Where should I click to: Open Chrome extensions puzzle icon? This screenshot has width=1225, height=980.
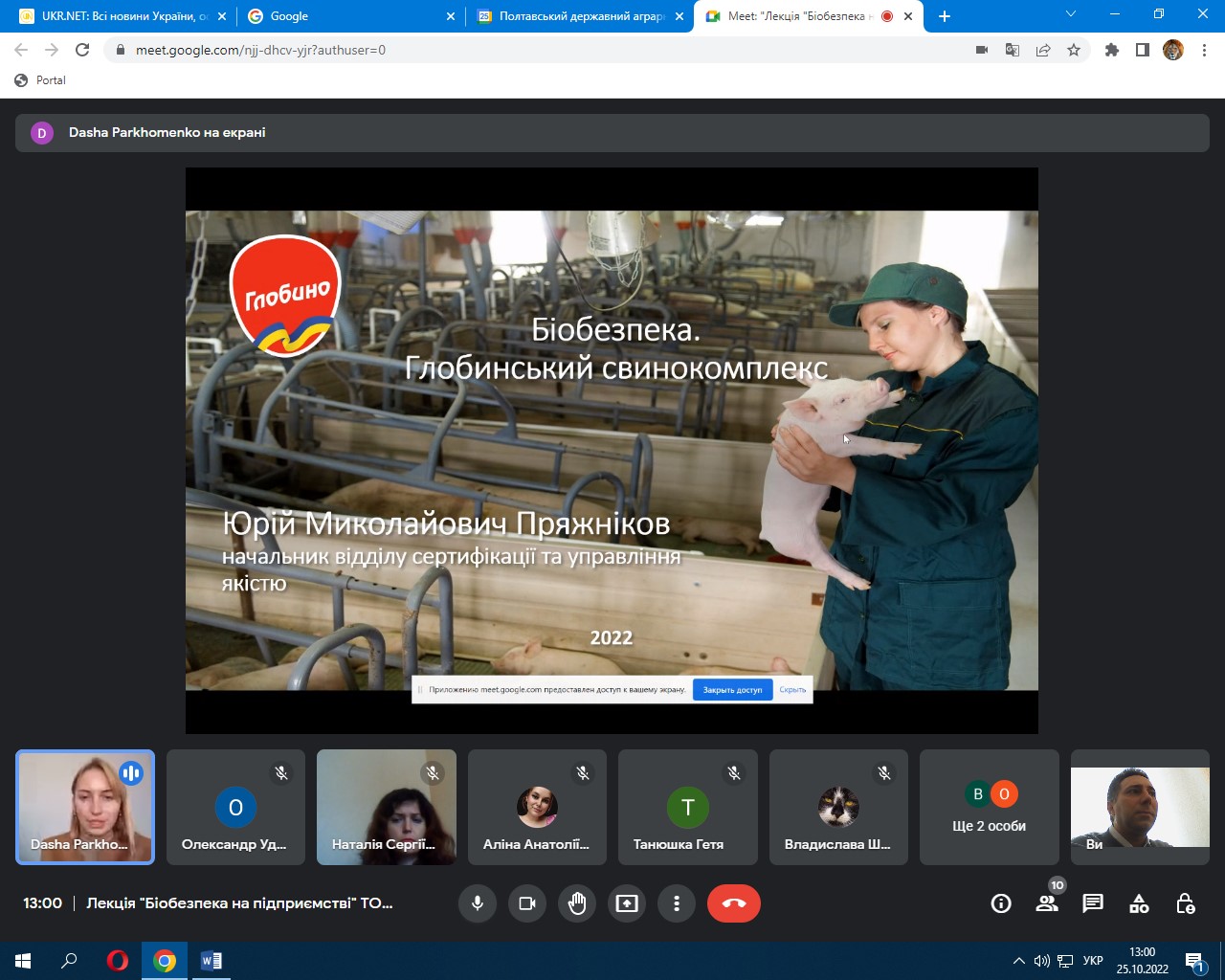point(1112,50)
